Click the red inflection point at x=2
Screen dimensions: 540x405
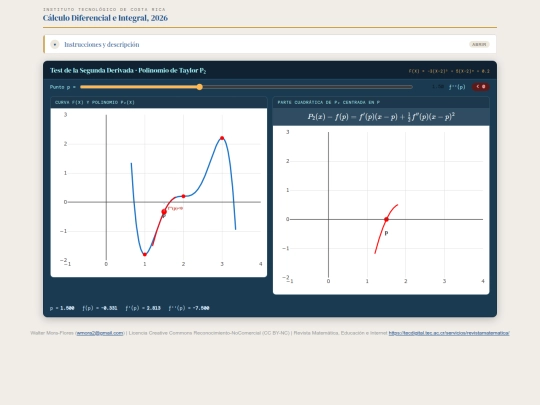[x=184, y=196]
